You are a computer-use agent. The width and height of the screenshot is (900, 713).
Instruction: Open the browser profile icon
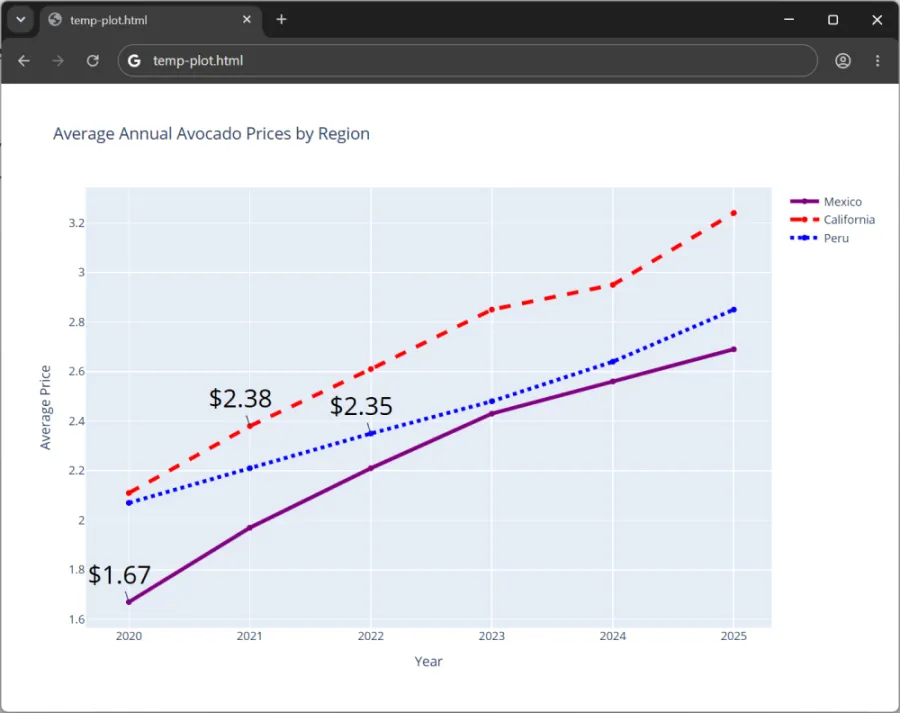pos(843,61)
